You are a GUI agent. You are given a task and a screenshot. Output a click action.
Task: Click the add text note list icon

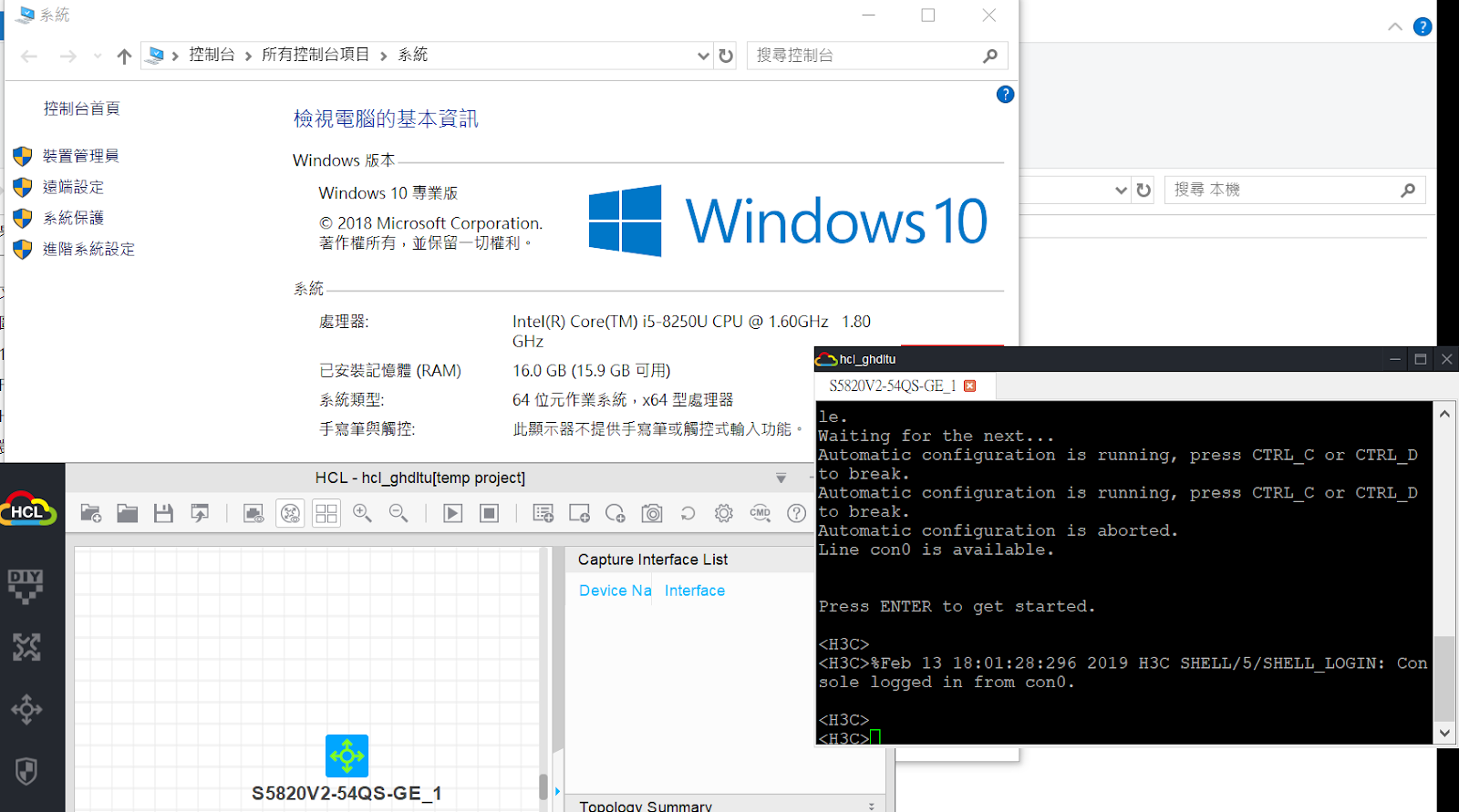point(543,513)
